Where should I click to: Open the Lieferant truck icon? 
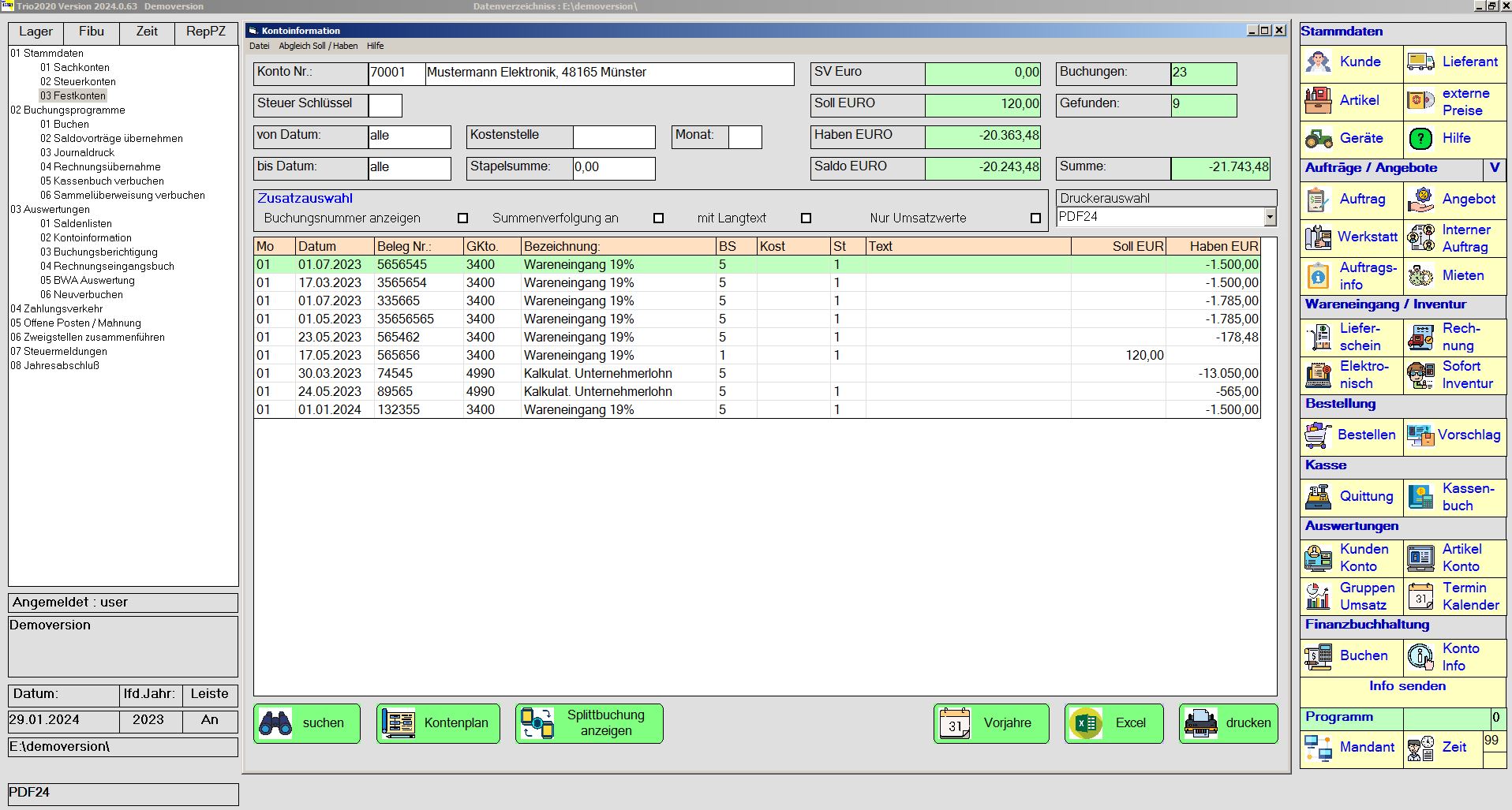(x=1420, y=62)
